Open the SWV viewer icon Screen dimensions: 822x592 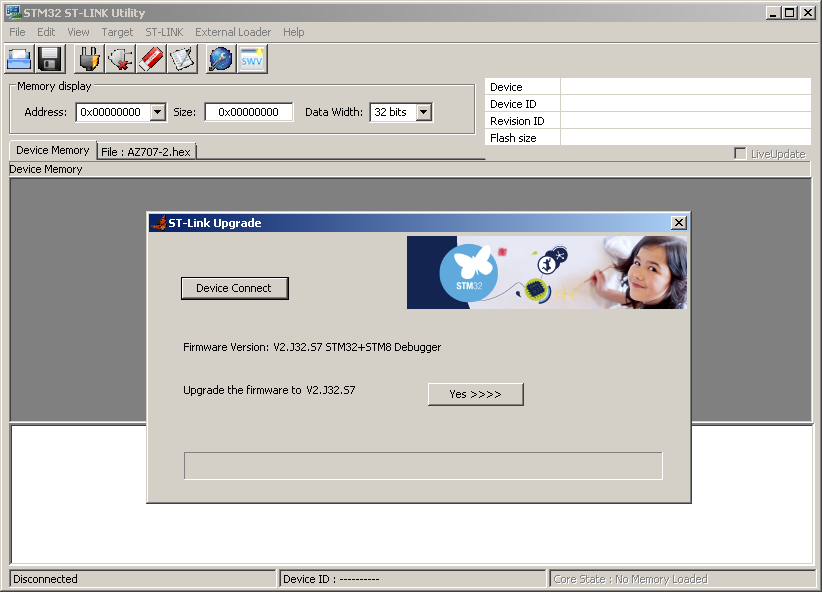click(x=252, y=59)
